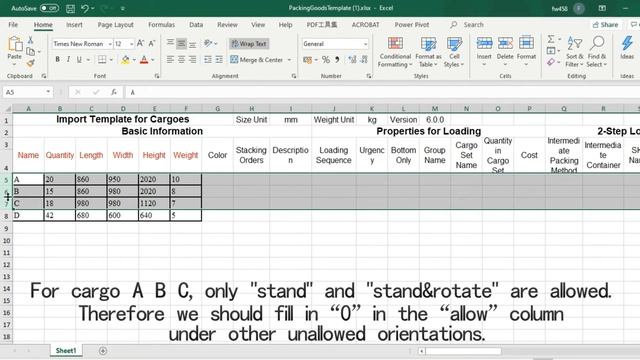This screenshot has height=360, width=640.
Task: Add a new sheet with plus icon
Action: [x=103, y=351]
